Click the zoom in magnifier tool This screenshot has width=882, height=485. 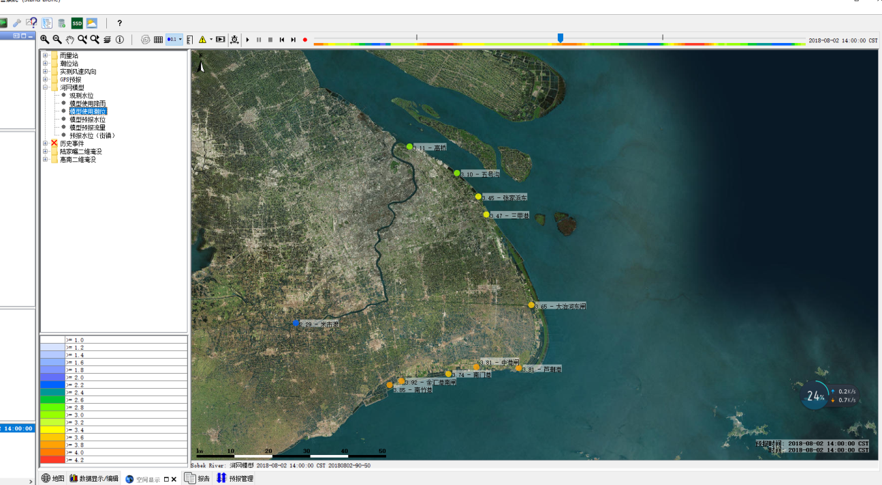click(45, 40)
